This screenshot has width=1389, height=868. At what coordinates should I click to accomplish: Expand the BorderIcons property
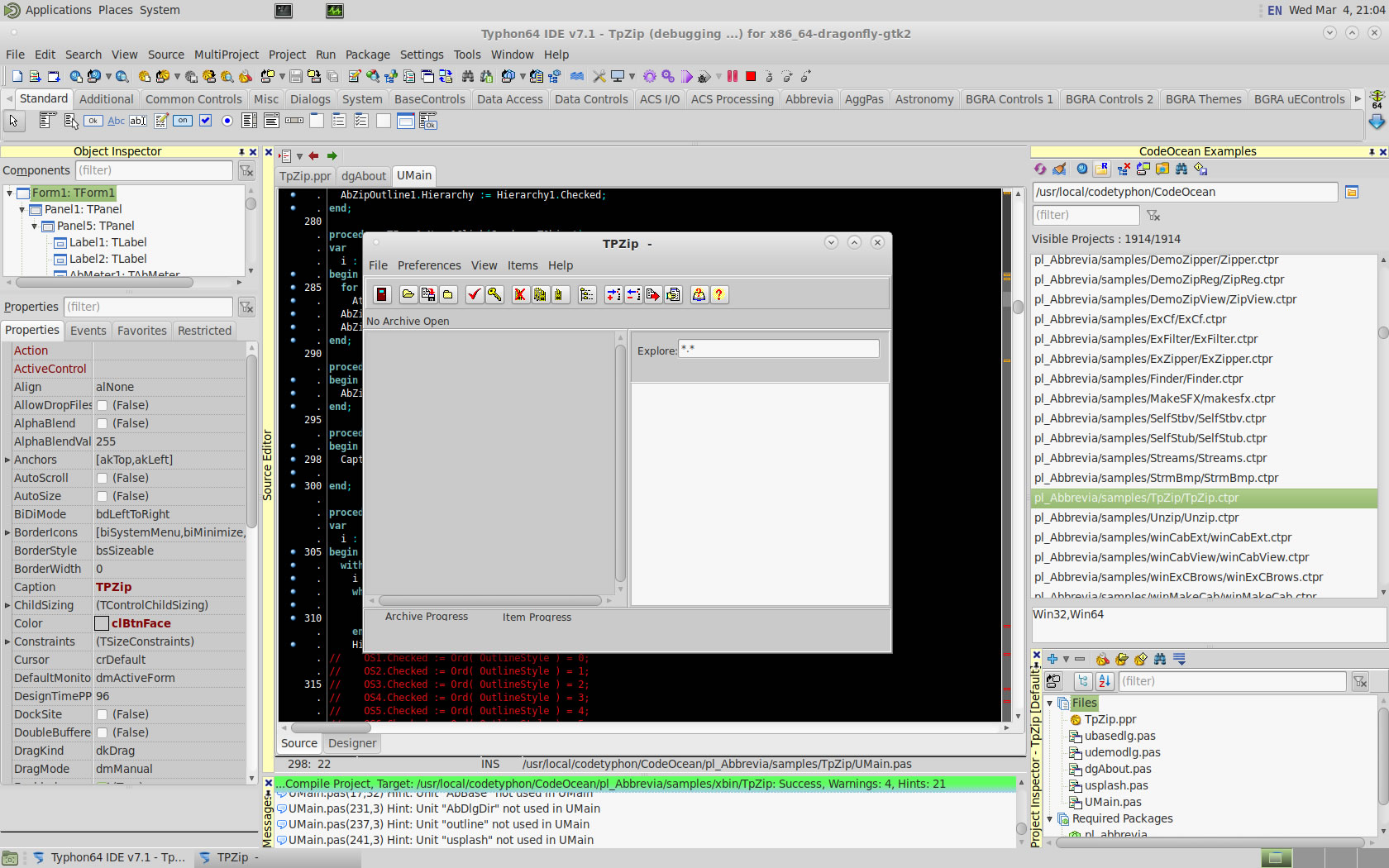[7, 532]
